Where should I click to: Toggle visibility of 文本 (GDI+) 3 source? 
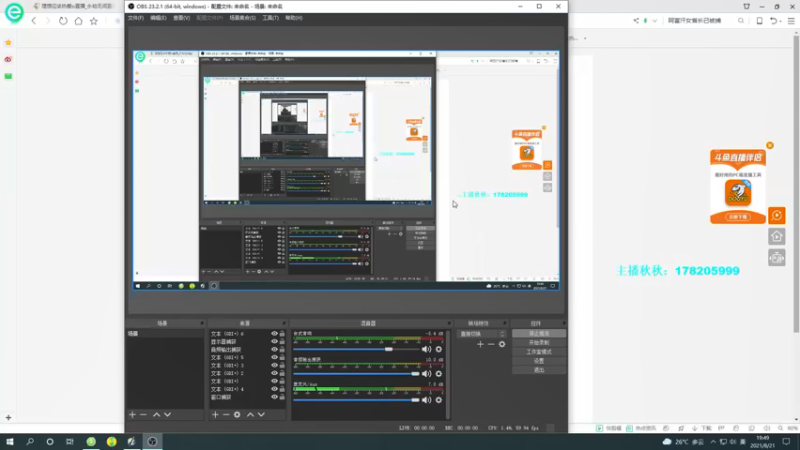pos(274,365)
